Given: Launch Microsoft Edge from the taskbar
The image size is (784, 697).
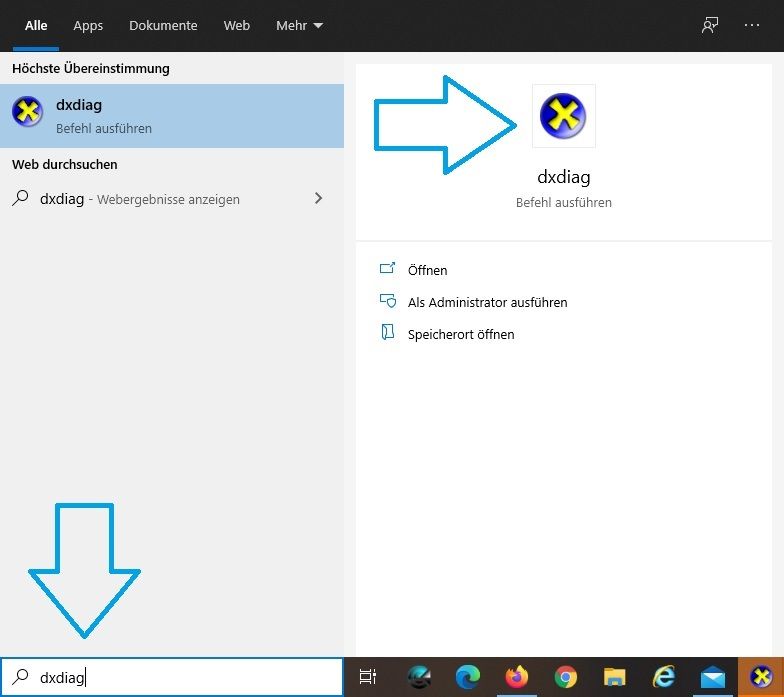Looking at the screenshot, I should click(467, 677).
